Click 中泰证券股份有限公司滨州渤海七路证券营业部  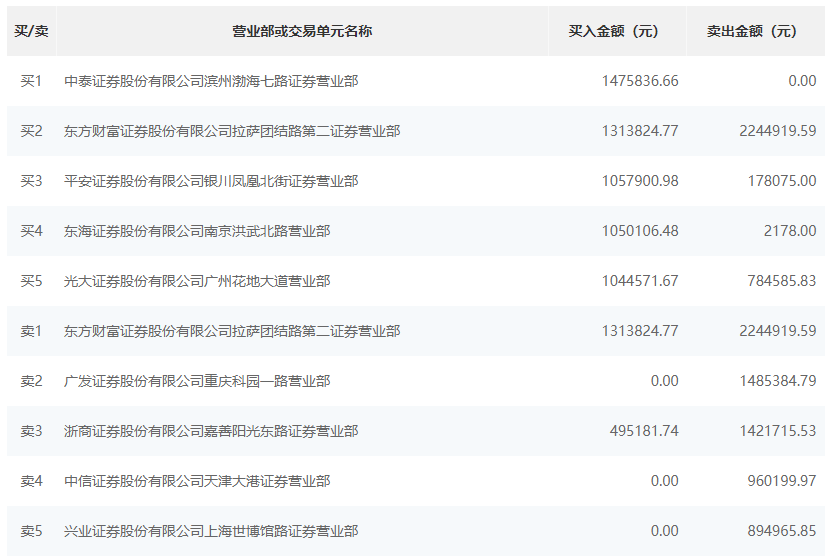tap(211, 81)
